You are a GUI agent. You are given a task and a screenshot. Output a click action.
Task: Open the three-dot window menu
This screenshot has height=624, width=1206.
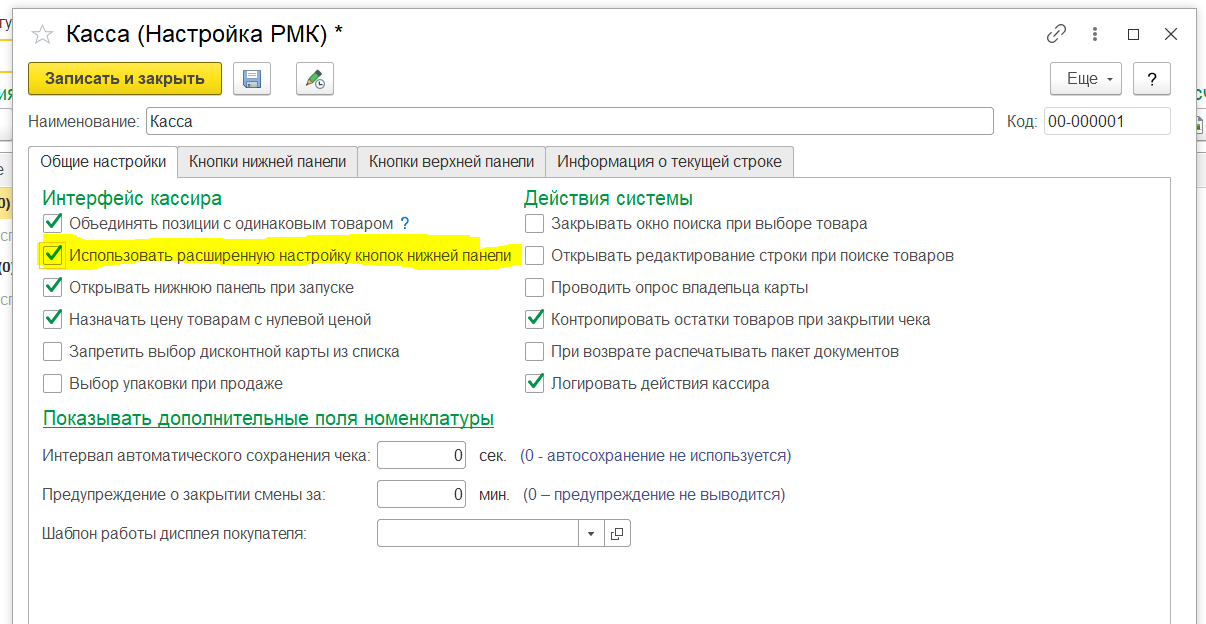tap(1096, 34)
